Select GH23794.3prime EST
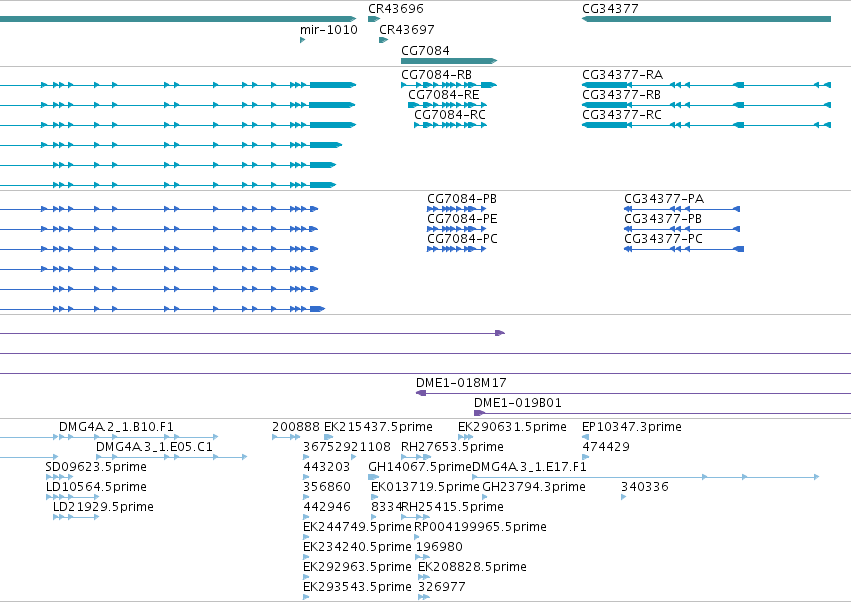 click(534, 487)
